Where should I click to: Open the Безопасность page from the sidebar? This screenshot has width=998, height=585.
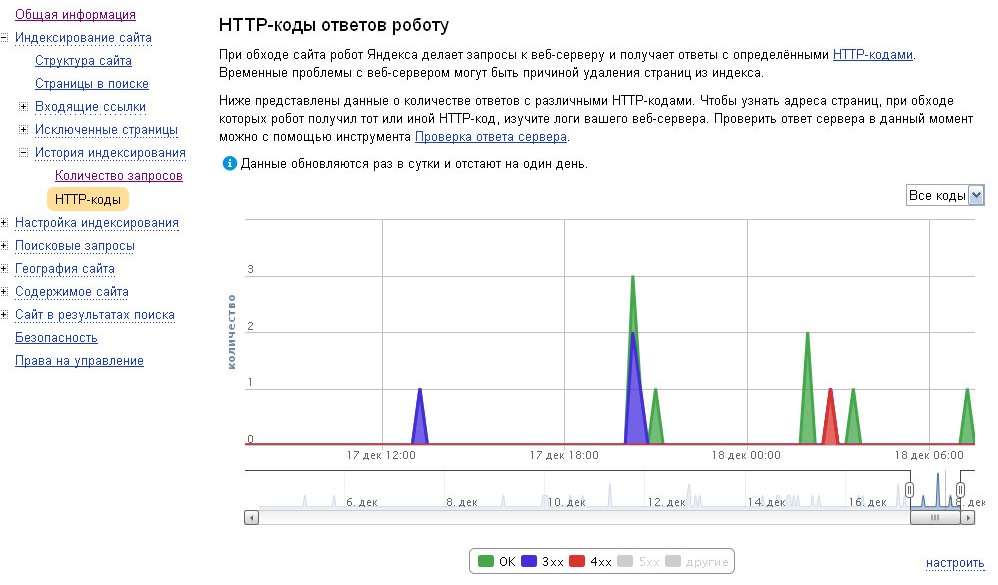click(x=55, y=337)
